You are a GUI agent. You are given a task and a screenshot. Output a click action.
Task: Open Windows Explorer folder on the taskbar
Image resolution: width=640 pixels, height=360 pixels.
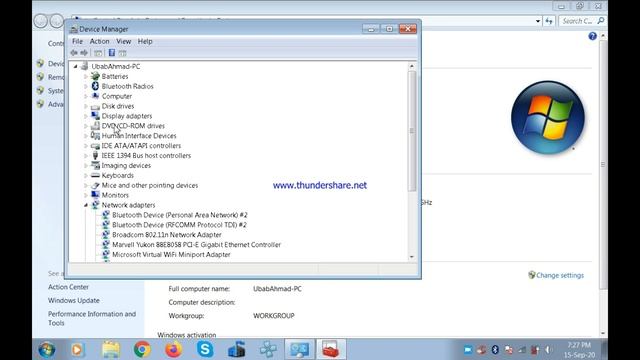coord(111,350)
